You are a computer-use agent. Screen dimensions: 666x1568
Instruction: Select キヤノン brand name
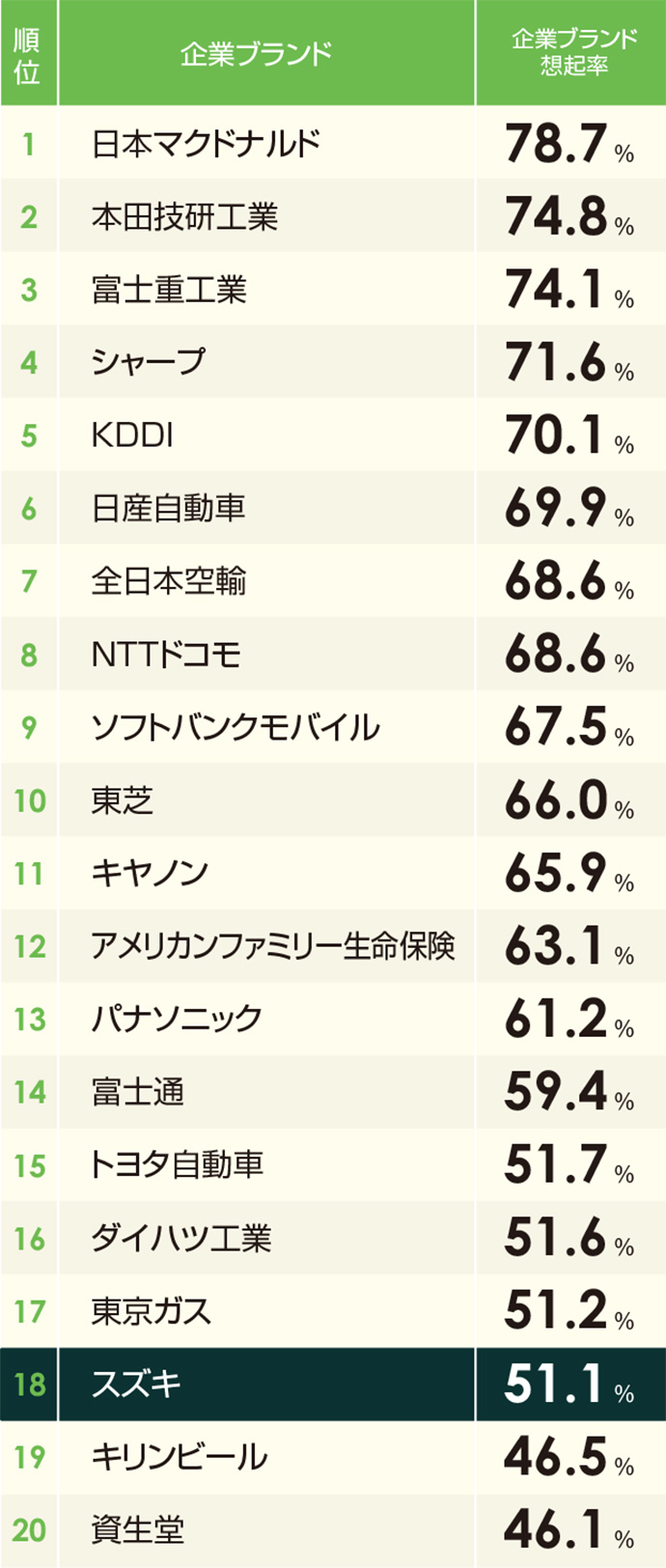pyautogui.click(x=150, y=873)
